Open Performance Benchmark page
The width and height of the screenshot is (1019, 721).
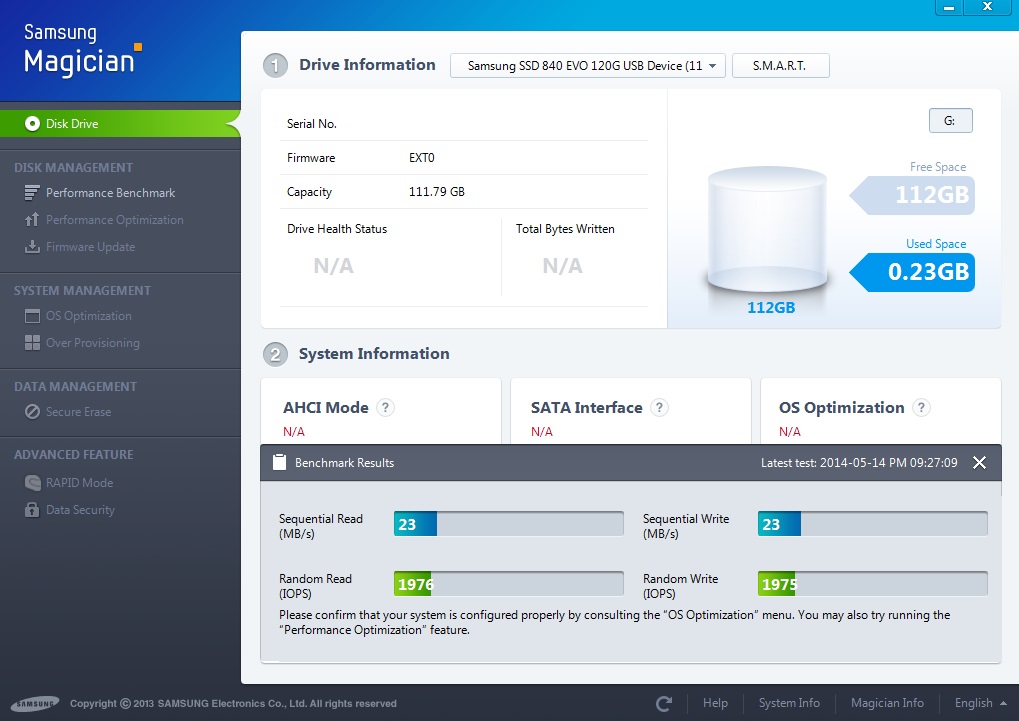[x=110, y=193]
